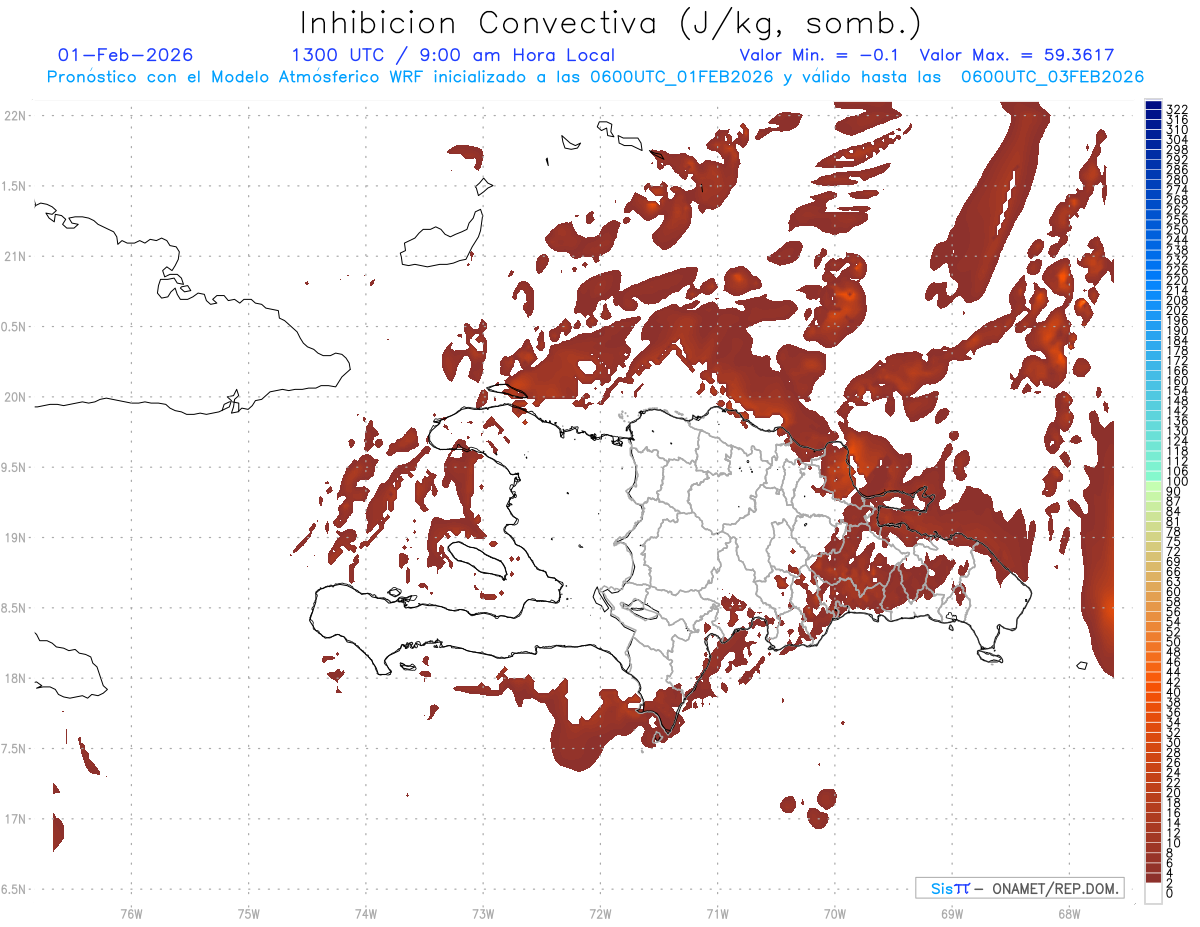1200x927 pixels.
Task: Click the colorbar label '30'
Action: 1174,742
